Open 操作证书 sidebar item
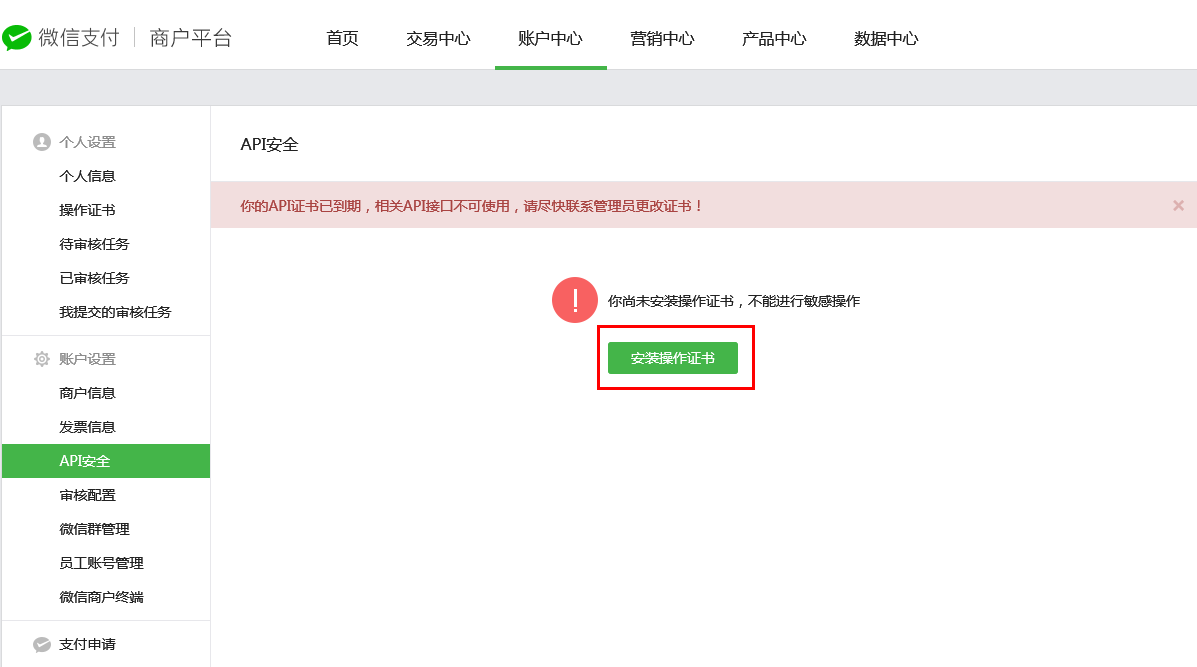This screenshot has width=1197, height=667. (88, 210)
